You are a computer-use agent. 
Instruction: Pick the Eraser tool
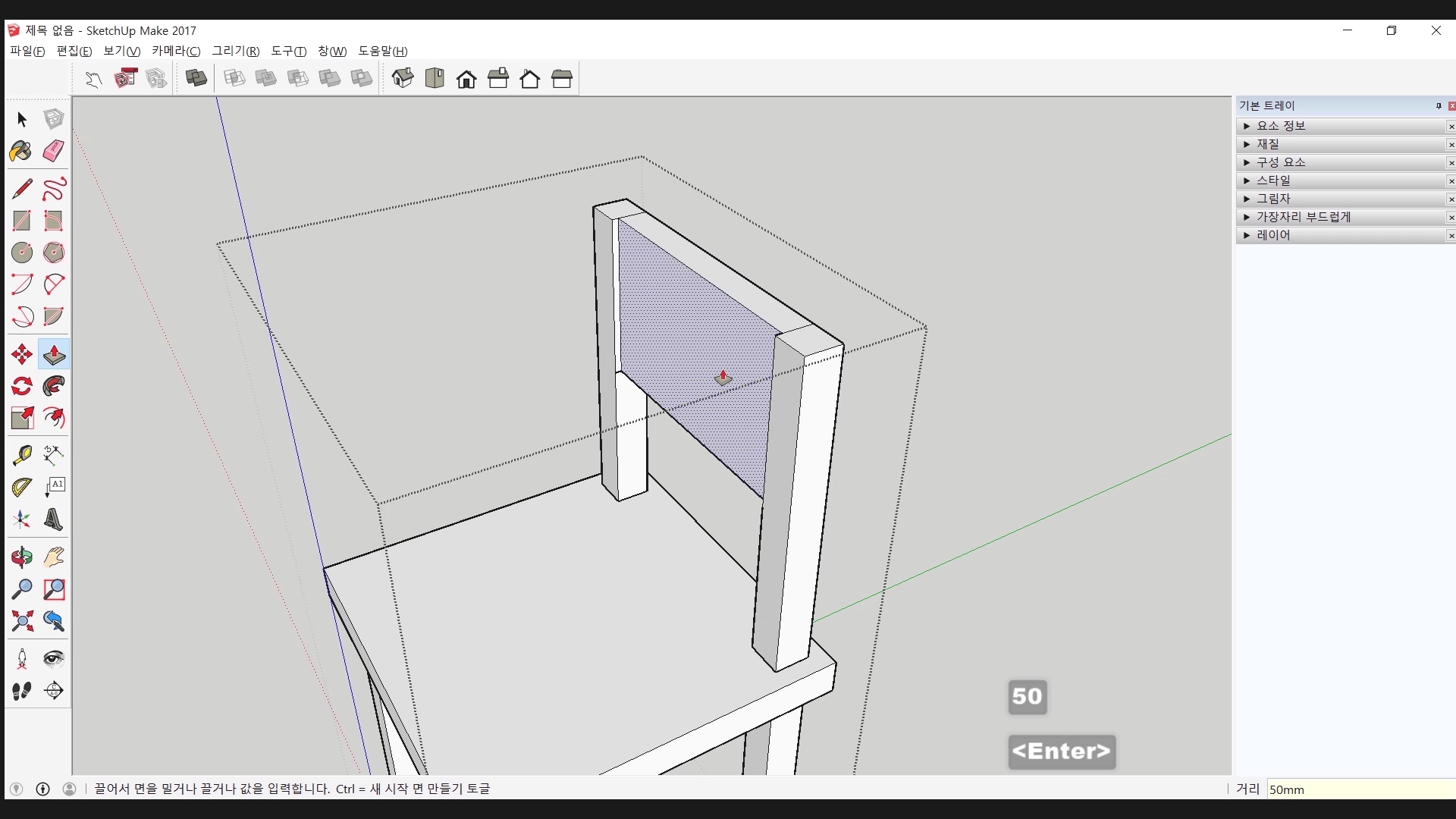(x=54, y=151)
